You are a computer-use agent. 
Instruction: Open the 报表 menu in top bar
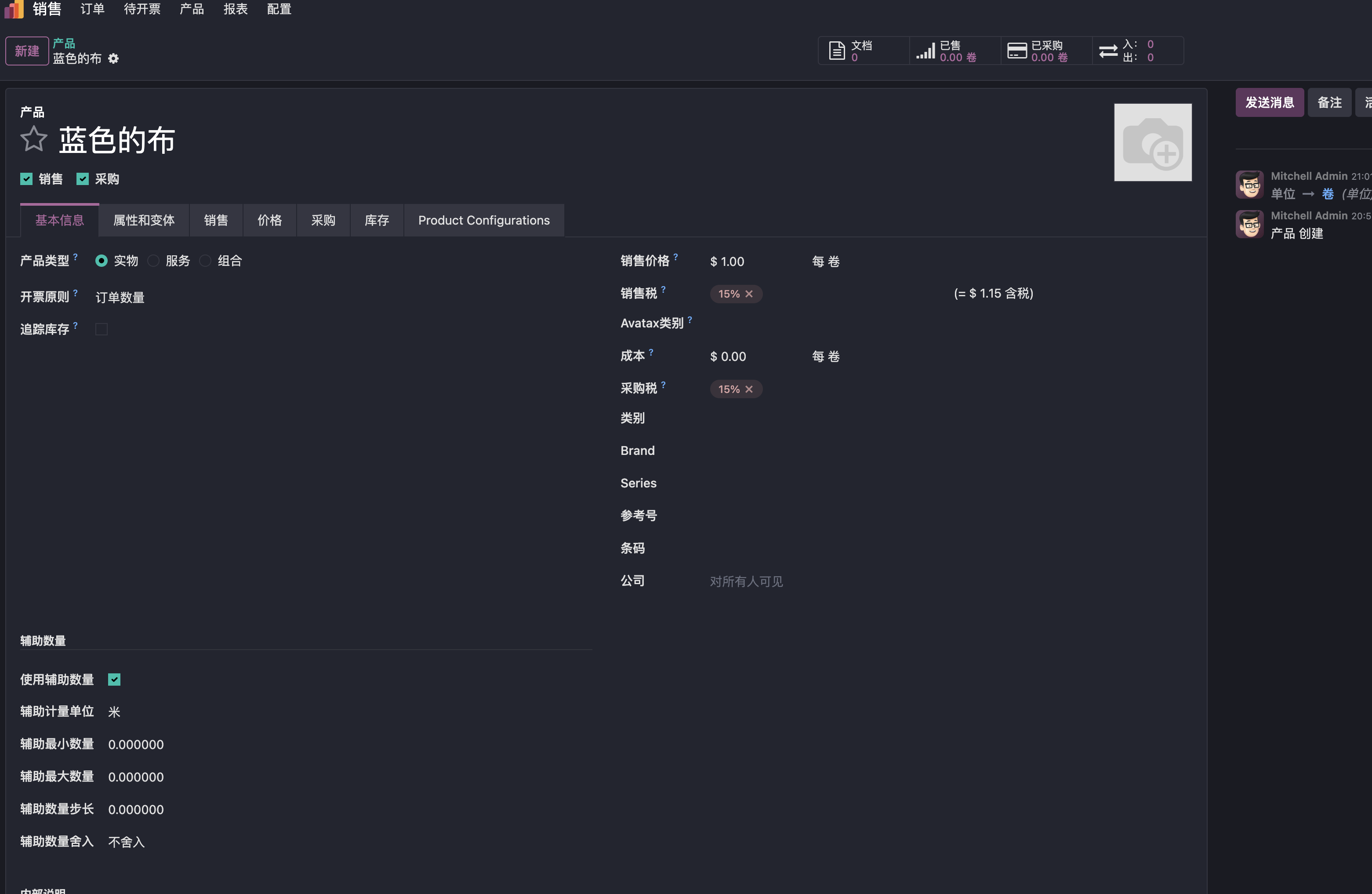point(236,9)
